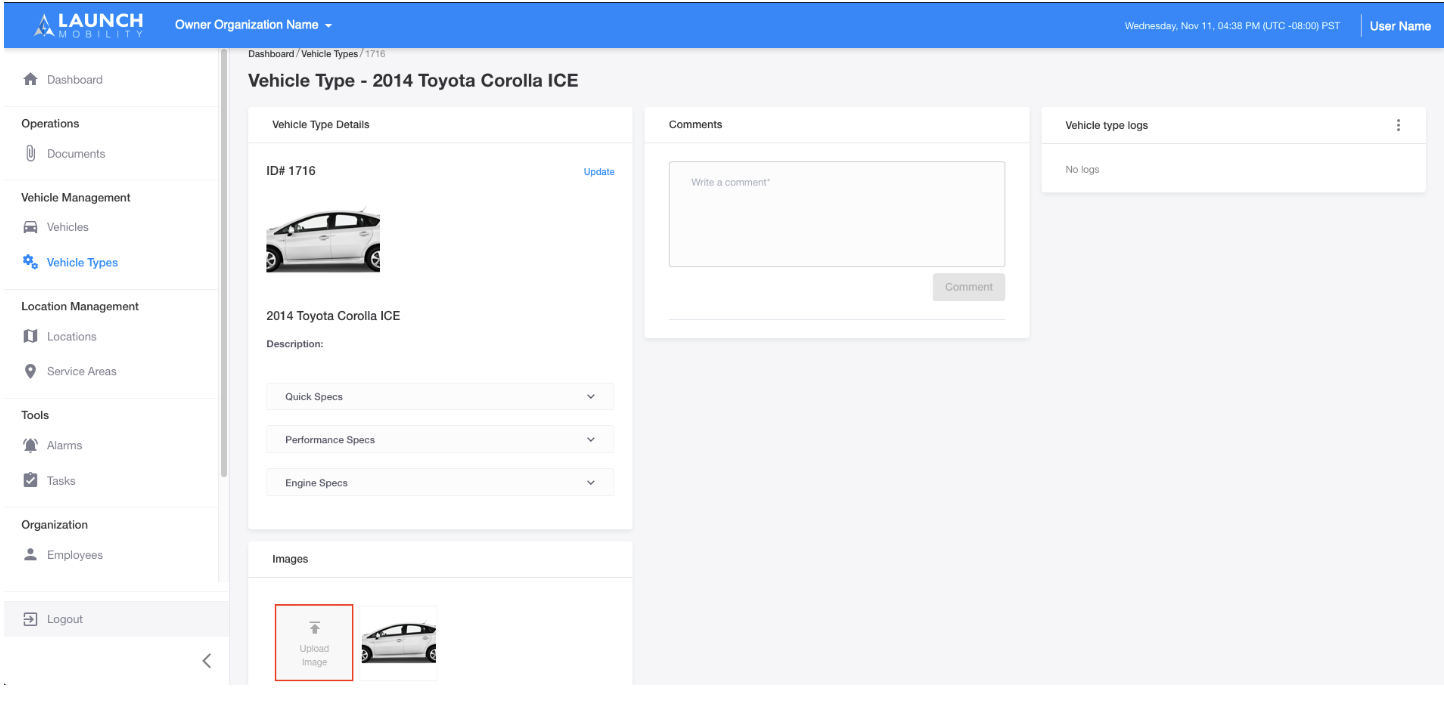Viewport: 1444px width, 710px height.
Task: Click the Service Areas pin icon
Action: 30,371
